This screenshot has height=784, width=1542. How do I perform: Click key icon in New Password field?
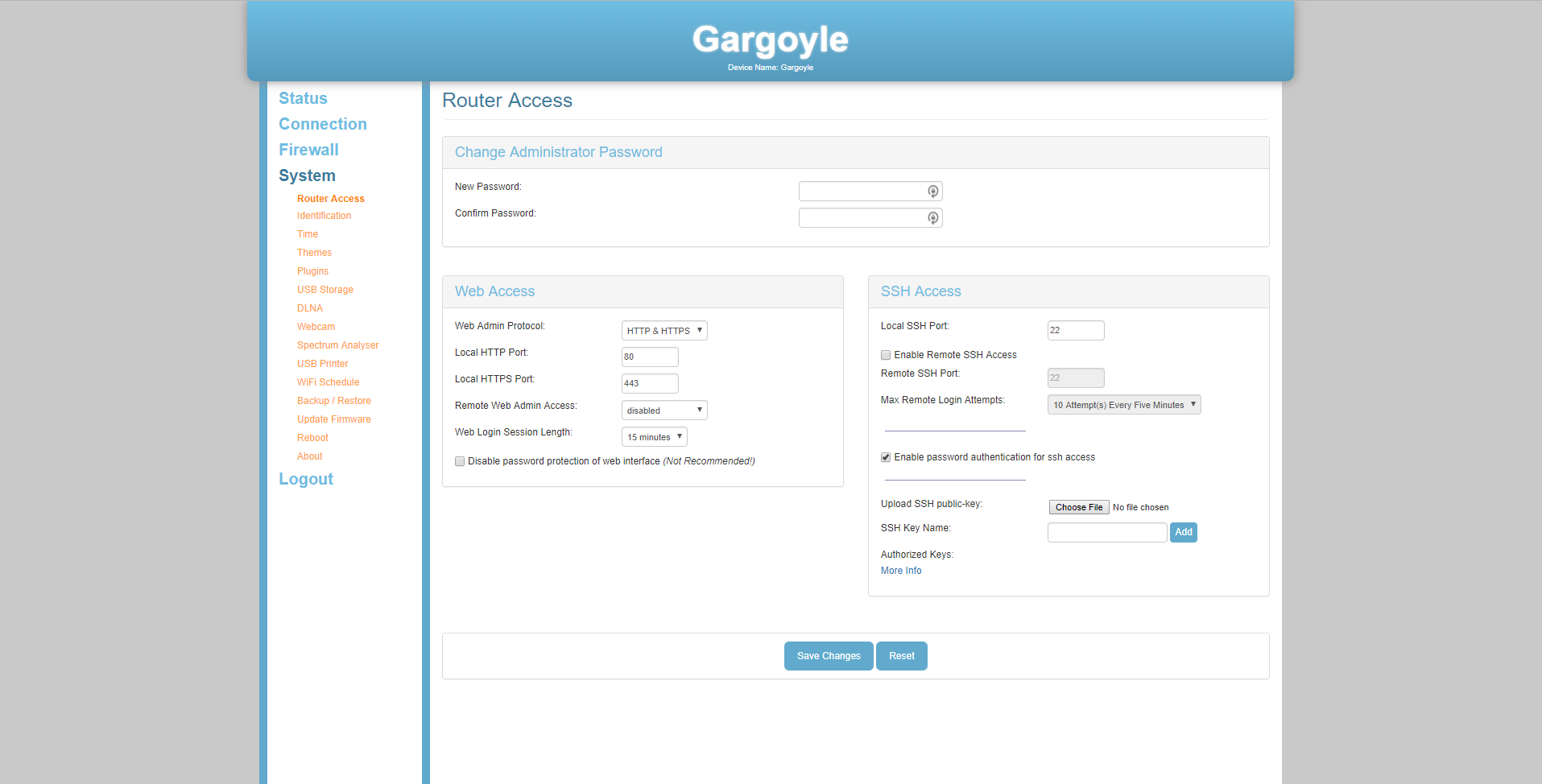pyautogui.click(x=932, y=192)
